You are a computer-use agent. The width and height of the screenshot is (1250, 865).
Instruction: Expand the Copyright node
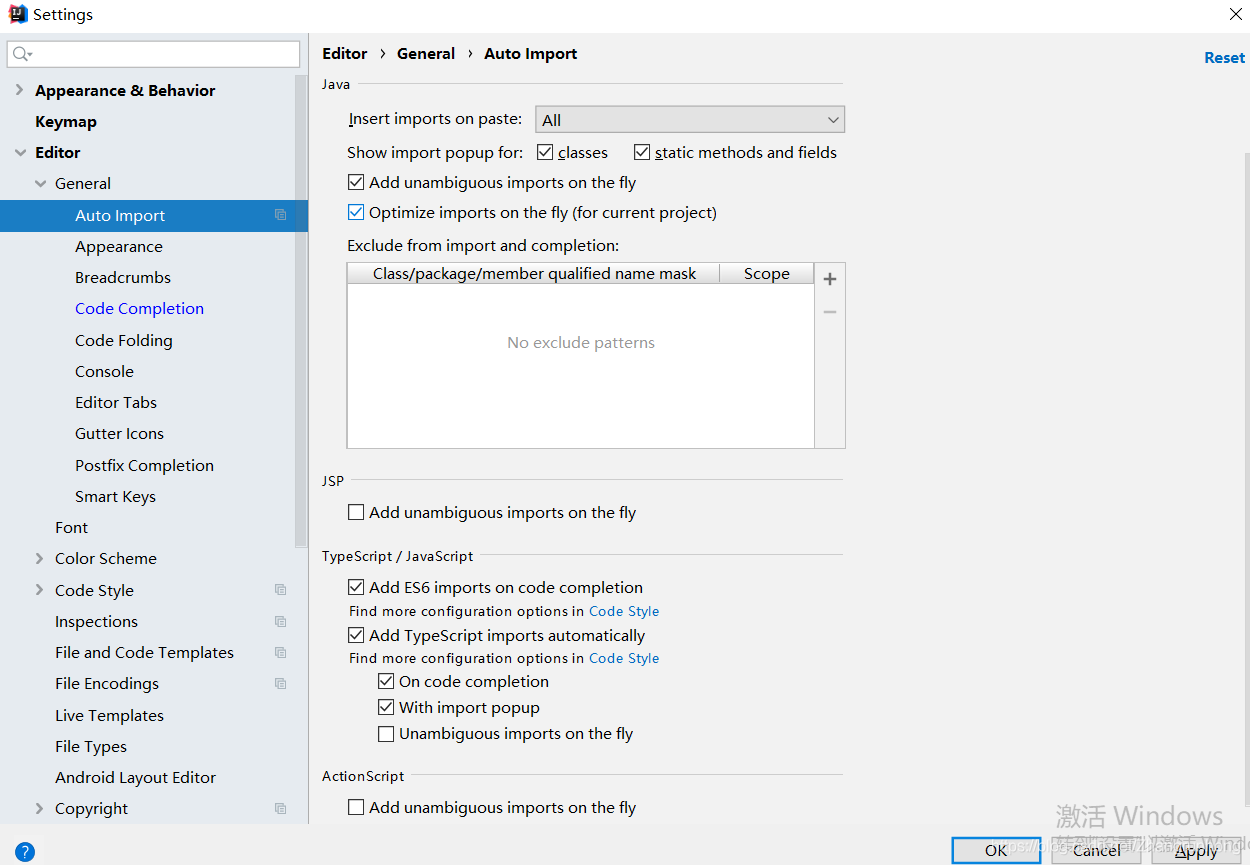click(39, 808)
